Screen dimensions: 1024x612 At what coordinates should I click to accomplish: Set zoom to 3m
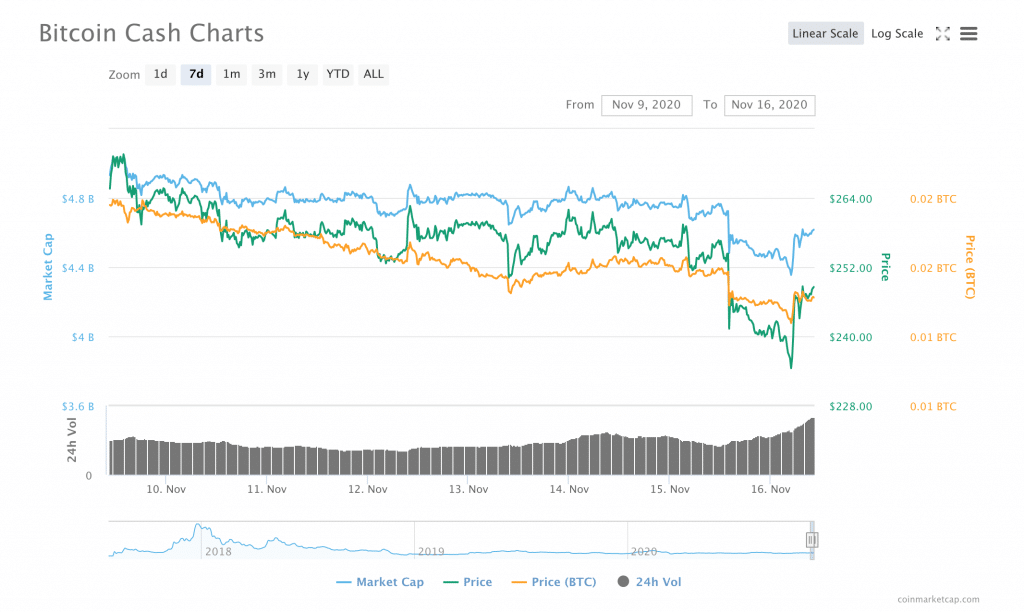tap(267, 74)
